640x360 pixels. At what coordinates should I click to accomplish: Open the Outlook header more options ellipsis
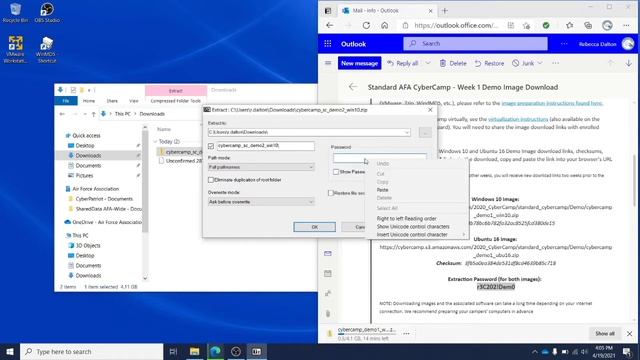click(564, 44)
